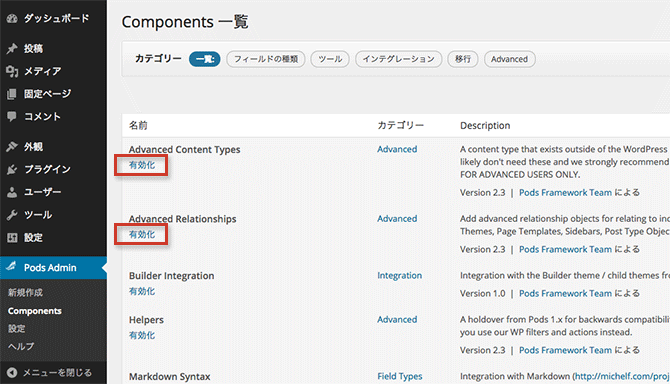The image size is (670, 384).
Task: Select the Advanced category filter pill
Action: tap(509, 59)
